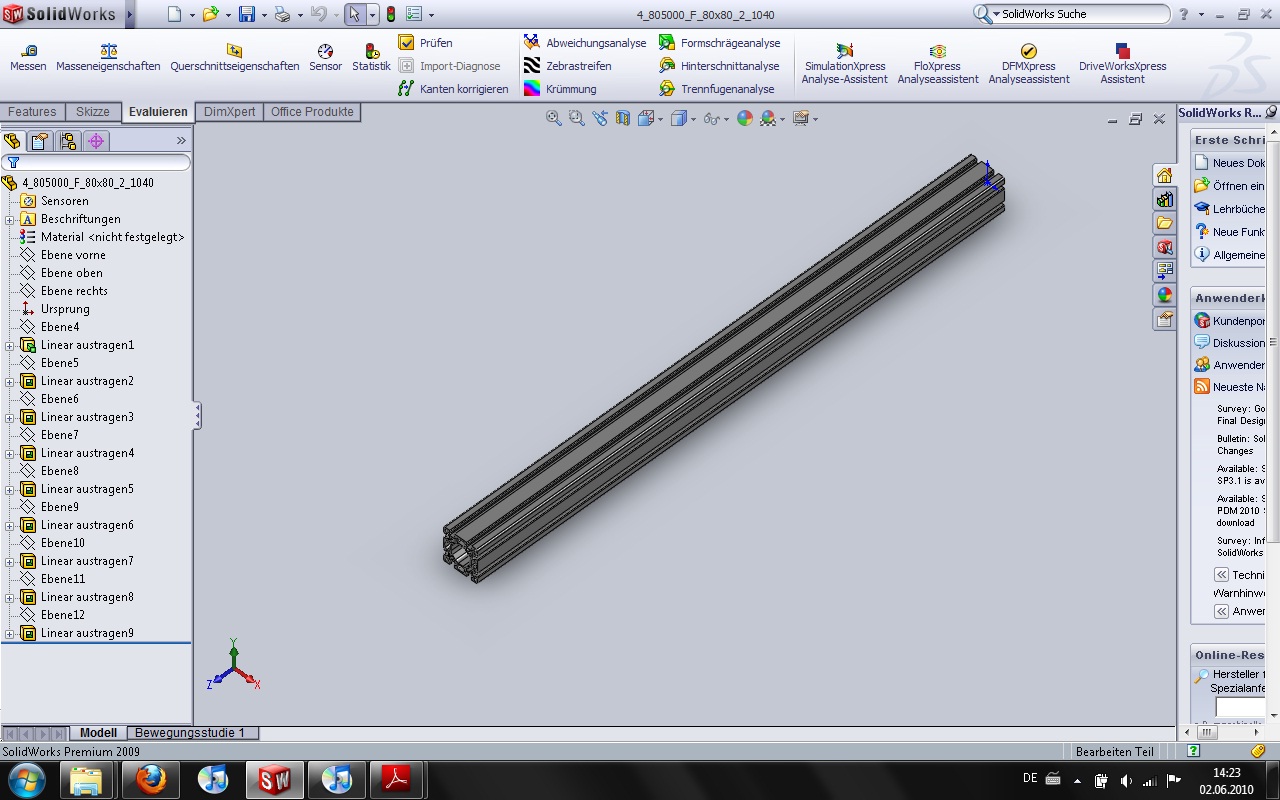Open Formschrägeanalyse draft analysis
Screen dimensions: 1280x800
pos(719,43)
